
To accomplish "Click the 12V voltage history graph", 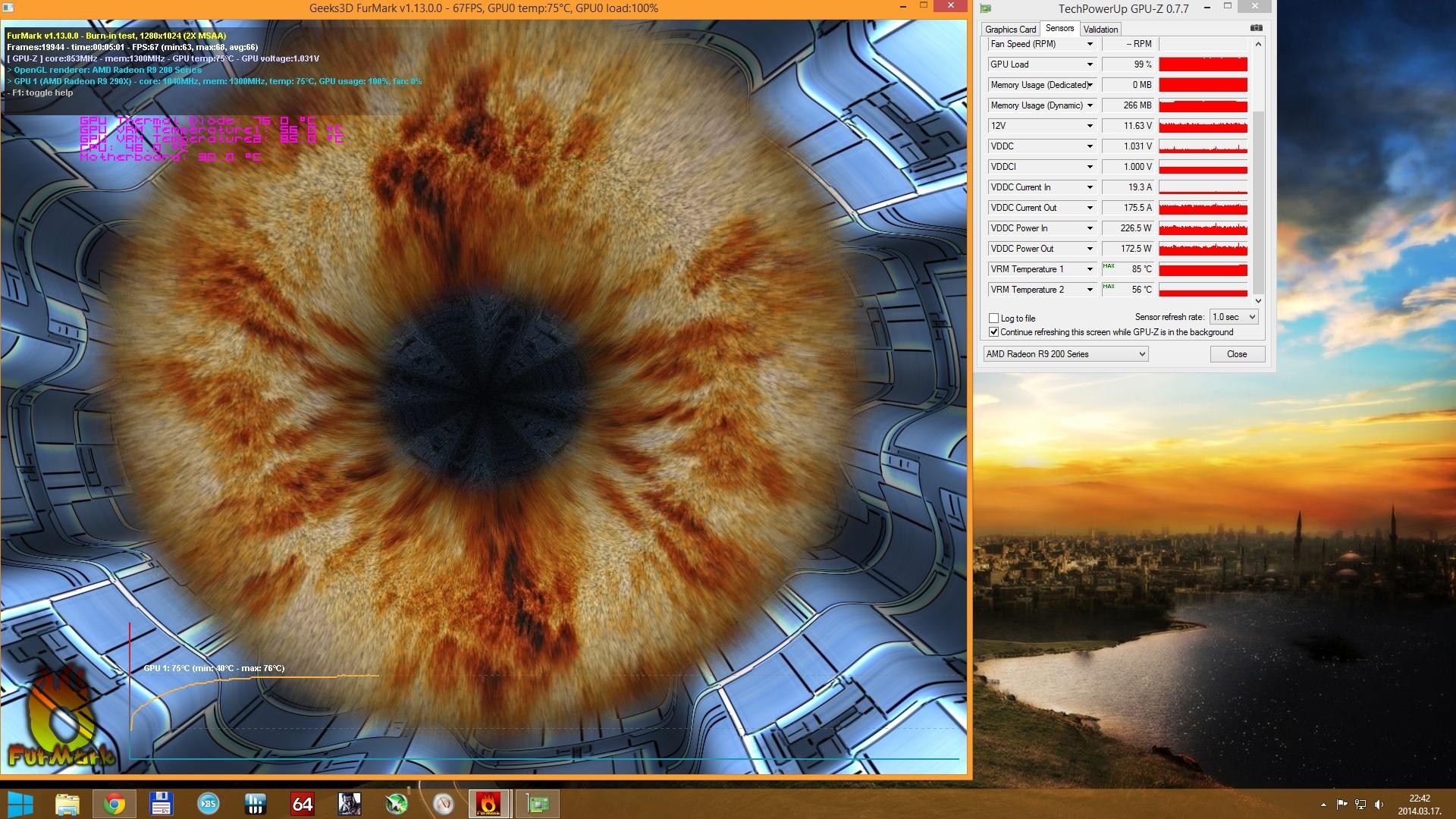I will tap(1203, 126).
